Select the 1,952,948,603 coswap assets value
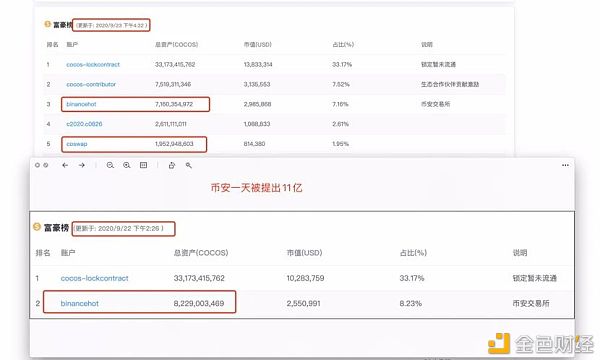This screenshot has height=360, width=600. click(x=174, y=144)
